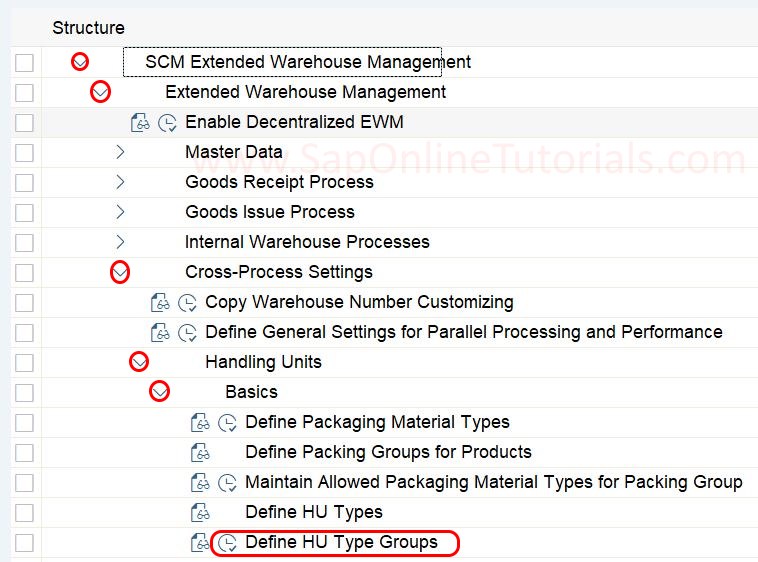
Task: Expand the Goods Issue Process node
Action: coord(120,212)
